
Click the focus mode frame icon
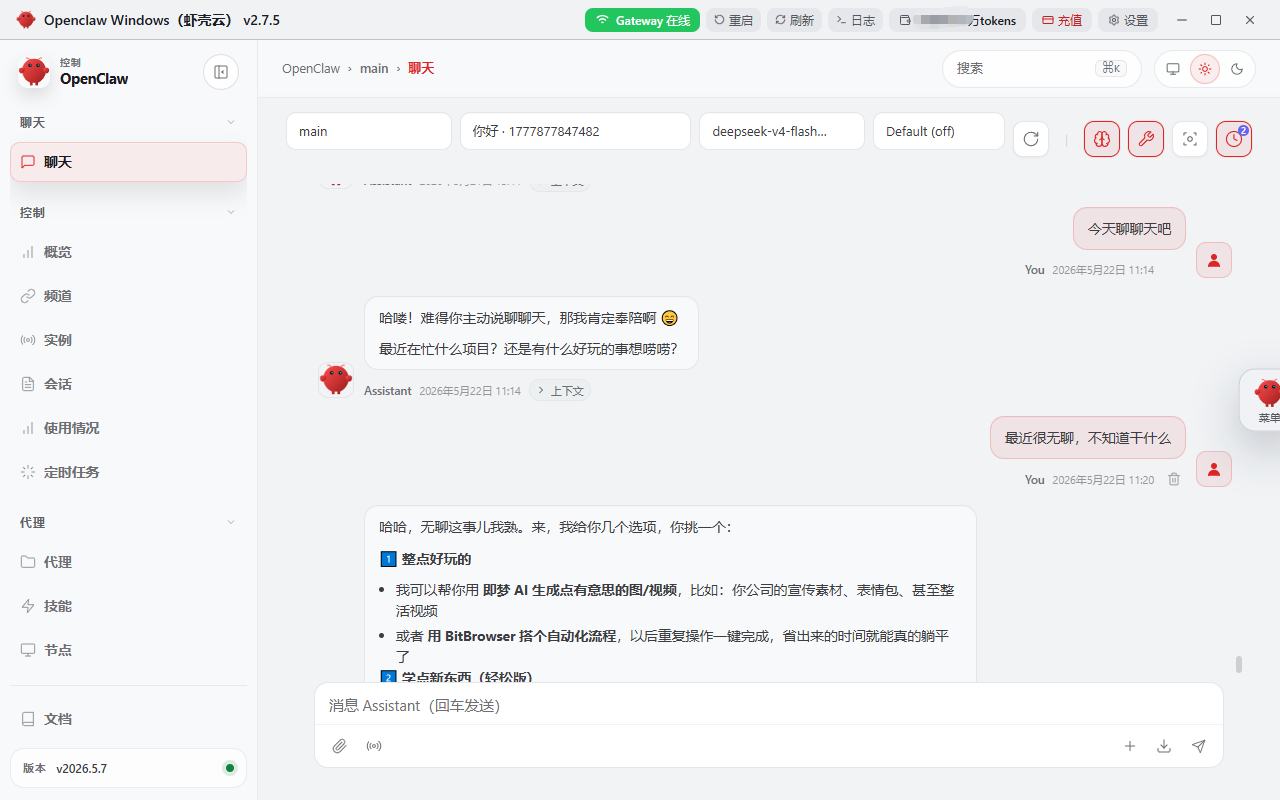click(1190, 139)
